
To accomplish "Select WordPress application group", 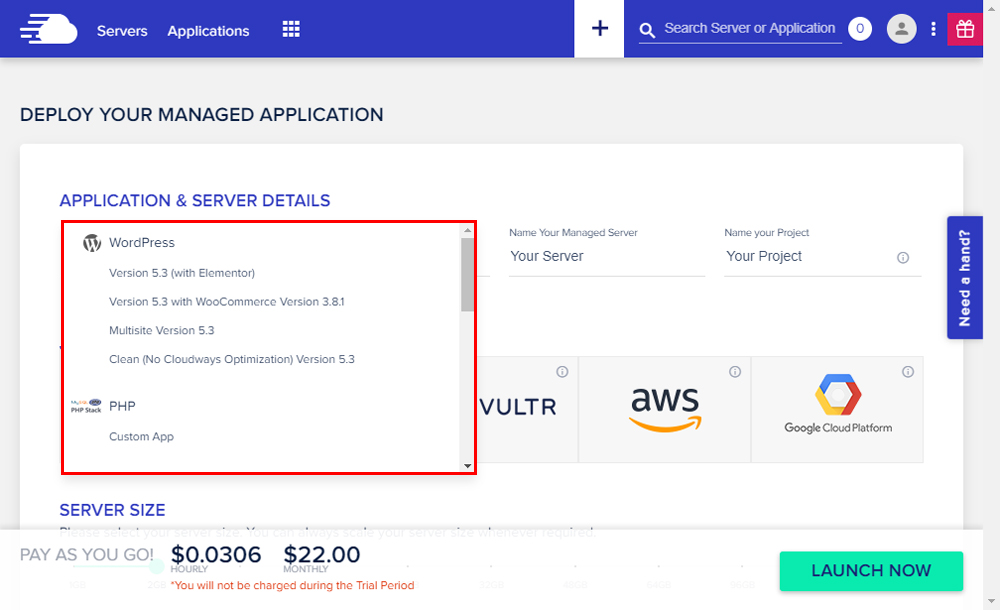I will tap(142, 242).
